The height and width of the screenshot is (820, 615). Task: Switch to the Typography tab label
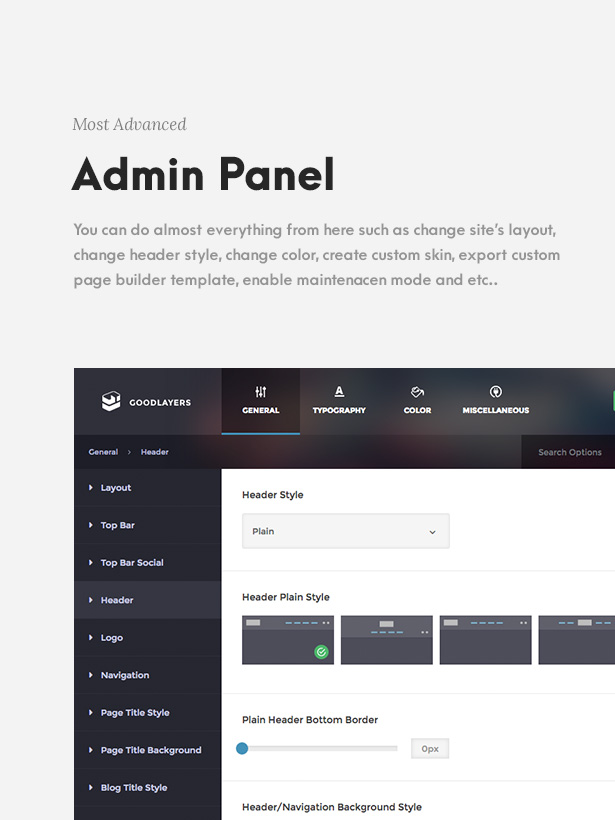(x=339, y=411)
